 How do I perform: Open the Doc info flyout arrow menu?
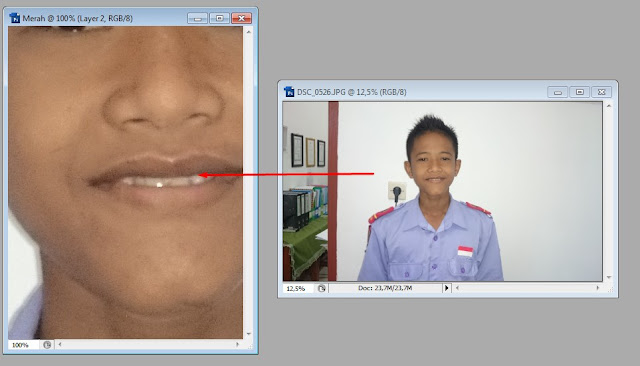446,288
